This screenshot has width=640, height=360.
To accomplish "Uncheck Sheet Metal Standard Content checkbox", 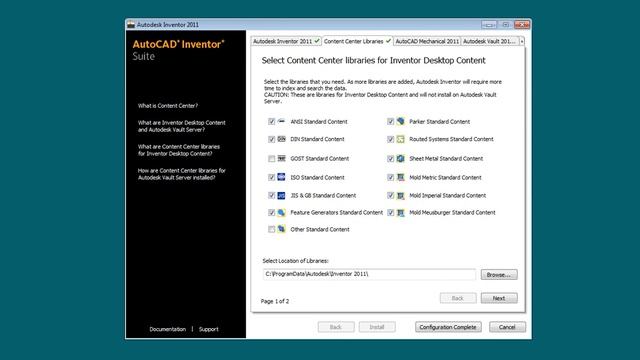I will pos(391,159).
